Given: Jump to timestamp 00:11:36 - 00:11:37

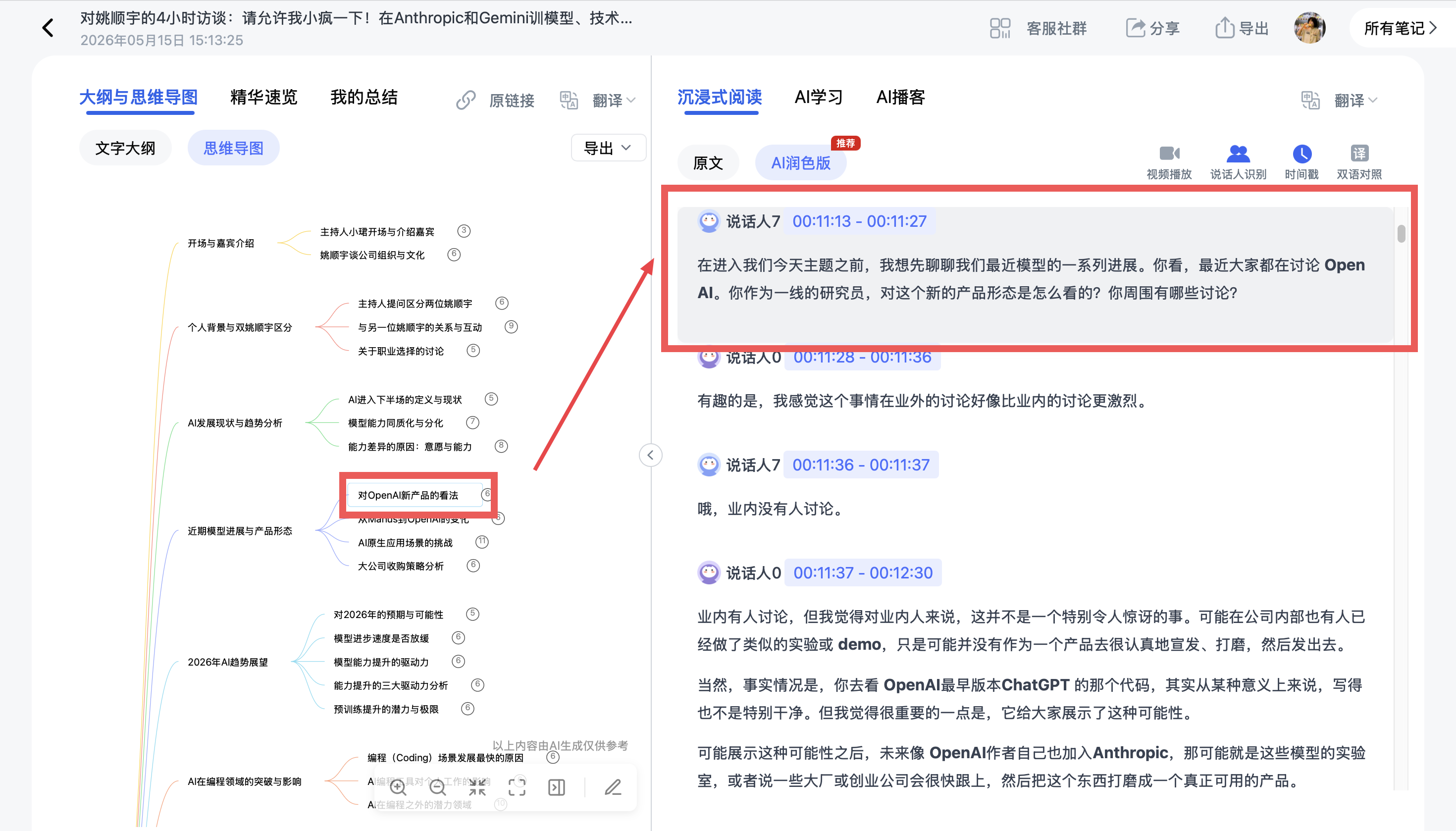Looking at the screenshot, I should [861, 465].
